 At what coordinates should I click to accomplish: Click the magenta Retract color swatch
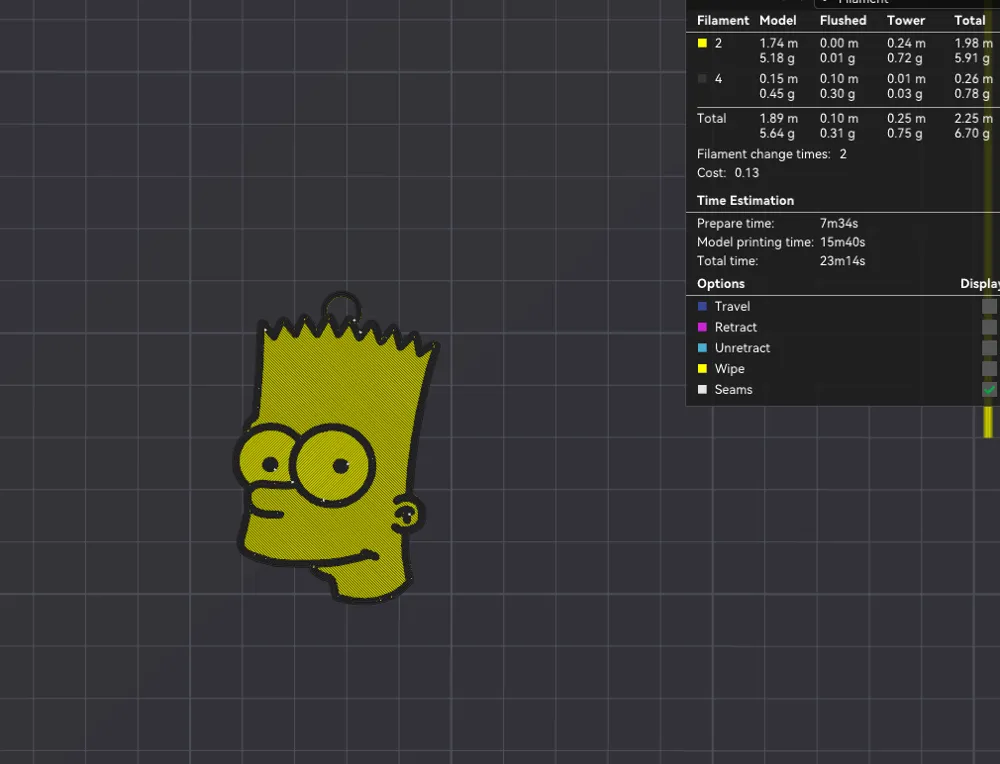tap(702, 327)
